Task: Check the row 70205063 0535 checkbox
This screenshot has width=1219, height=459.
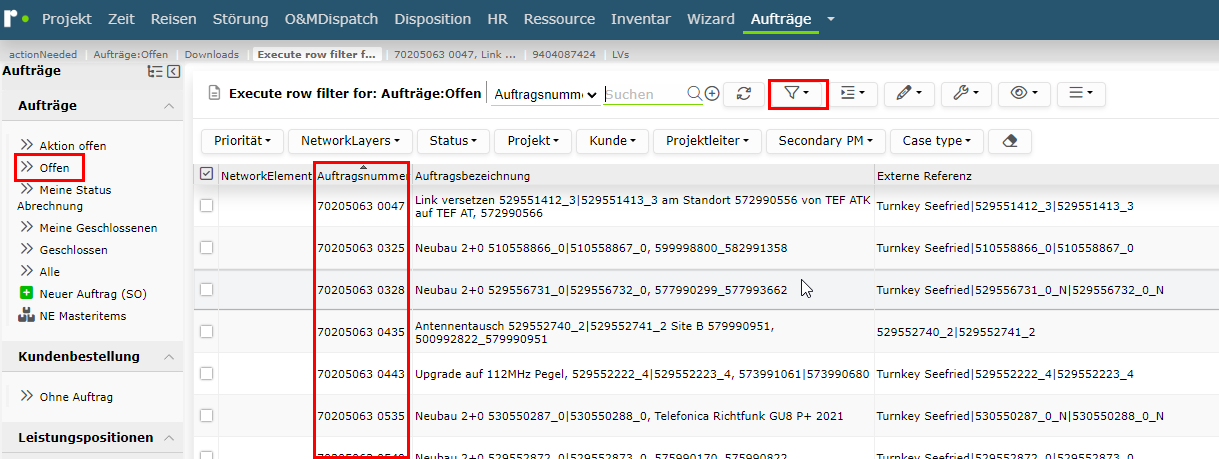Action: click(206, 415)
